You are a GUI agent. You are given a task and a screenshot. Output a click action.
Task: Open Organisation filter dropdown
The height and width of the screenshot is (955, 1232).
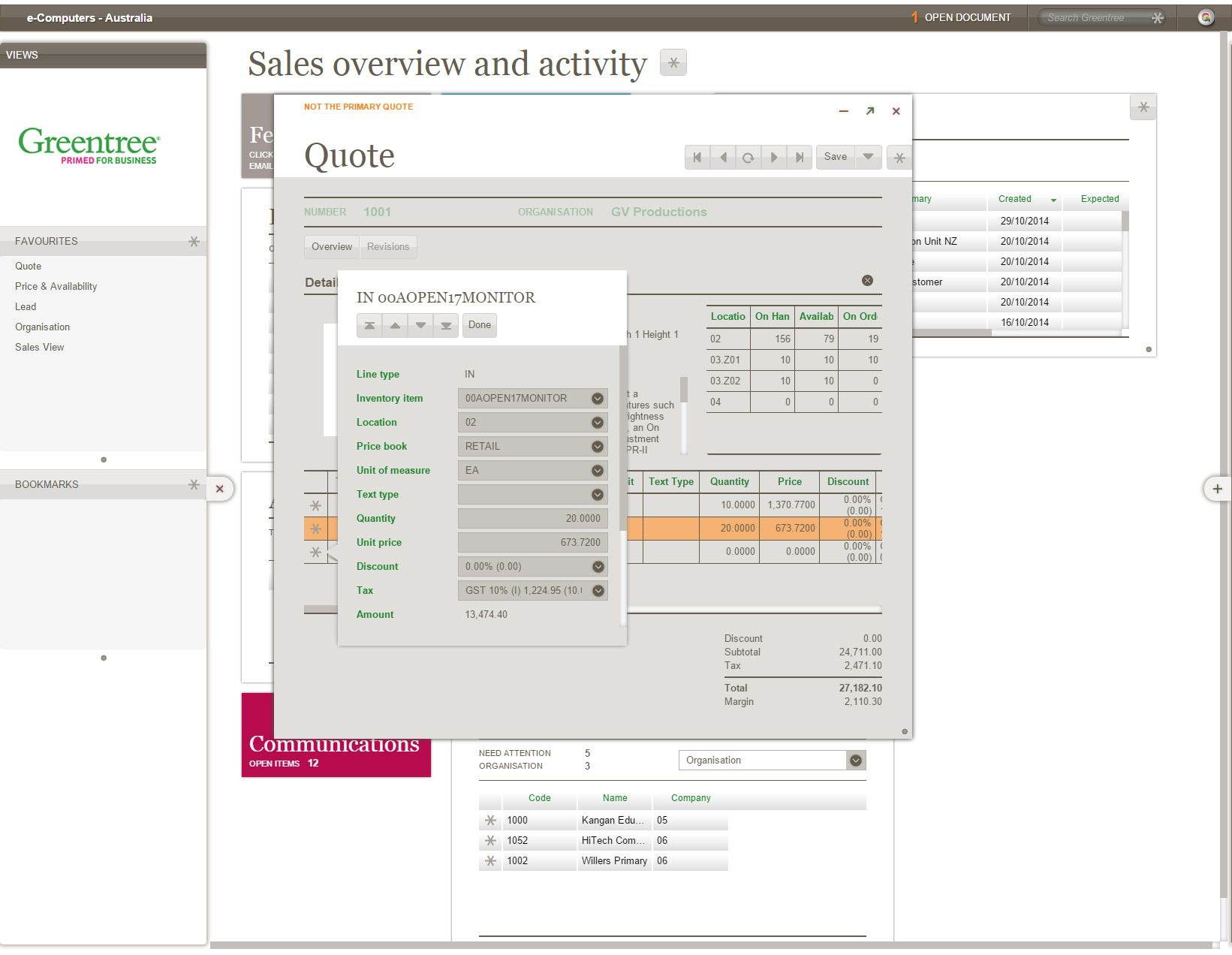856,760
